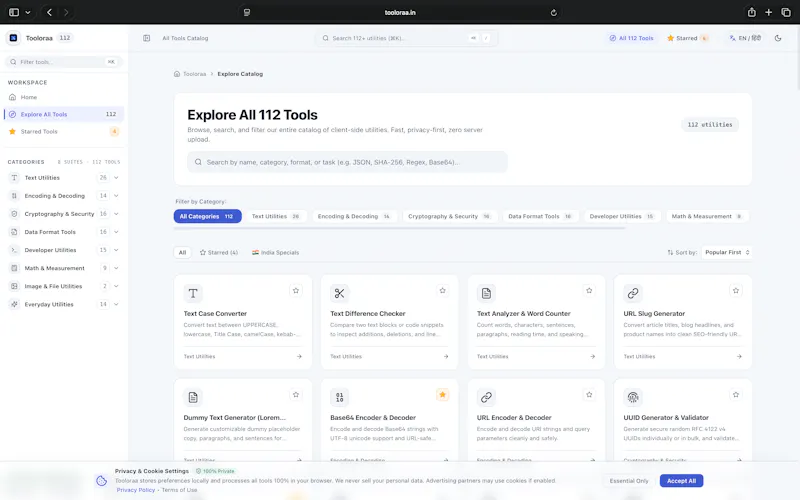800x500 pixels.
Task: Click the Encoding & Decoding sidebar icon
Action: pos(14,196)
